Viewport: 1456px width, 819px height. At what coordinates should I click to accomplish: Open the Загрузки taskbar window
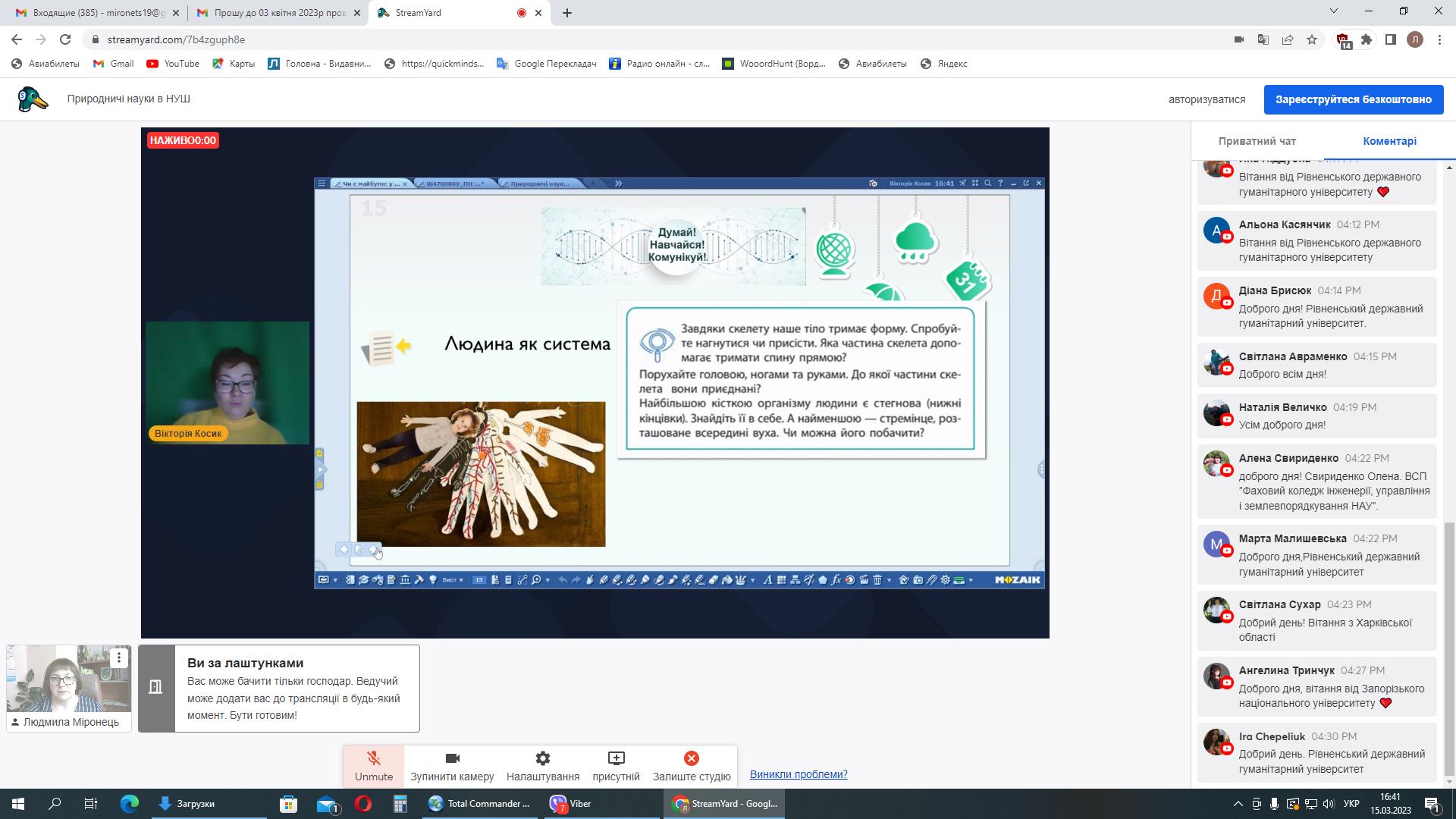point(209,804)
